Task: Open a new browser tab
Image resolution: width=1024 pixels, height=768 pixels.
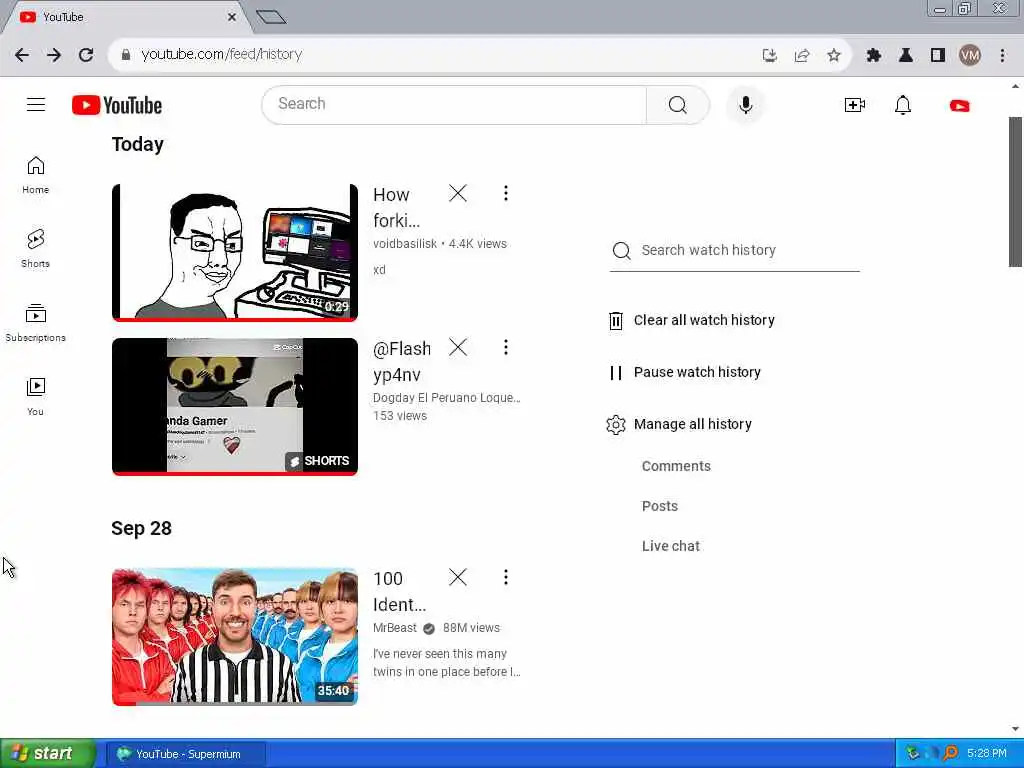Action: (x=271, y=17)
